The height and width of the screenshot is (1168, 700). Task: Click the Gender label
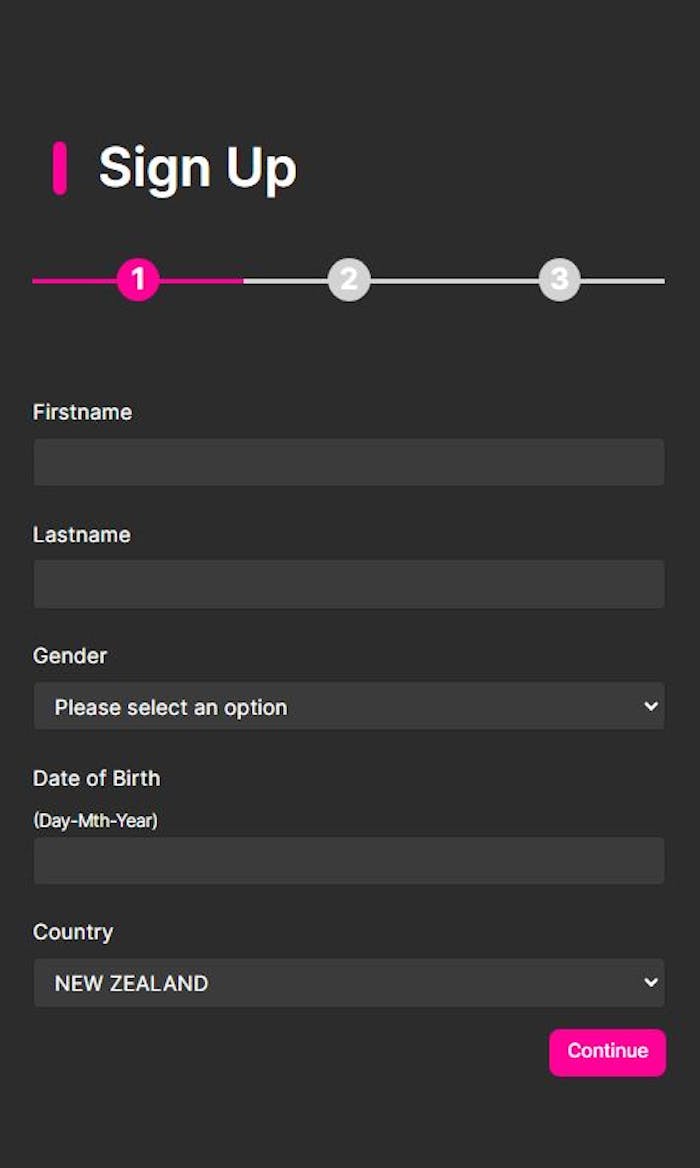tap(70, 656)
